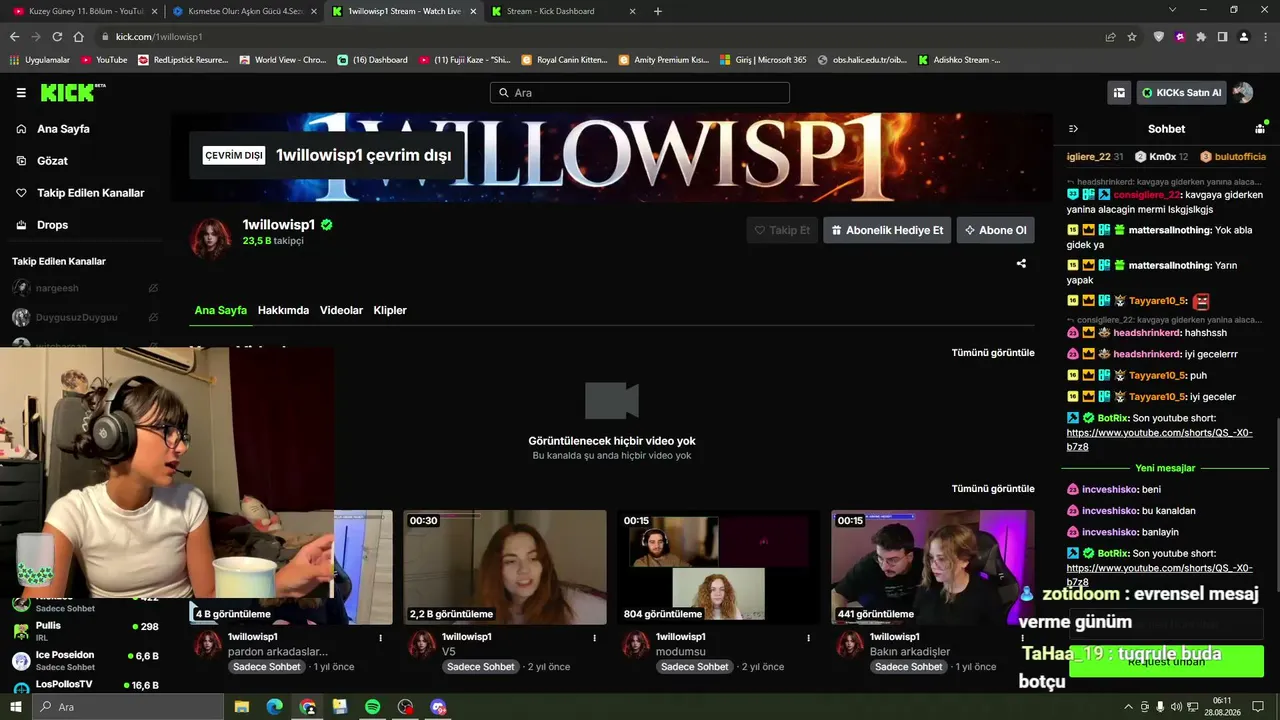Viewport: 1280px width, 720px height.
Task: Open the Bakın arkadişler clip thumbnail
Action: (x=933, y=567)
